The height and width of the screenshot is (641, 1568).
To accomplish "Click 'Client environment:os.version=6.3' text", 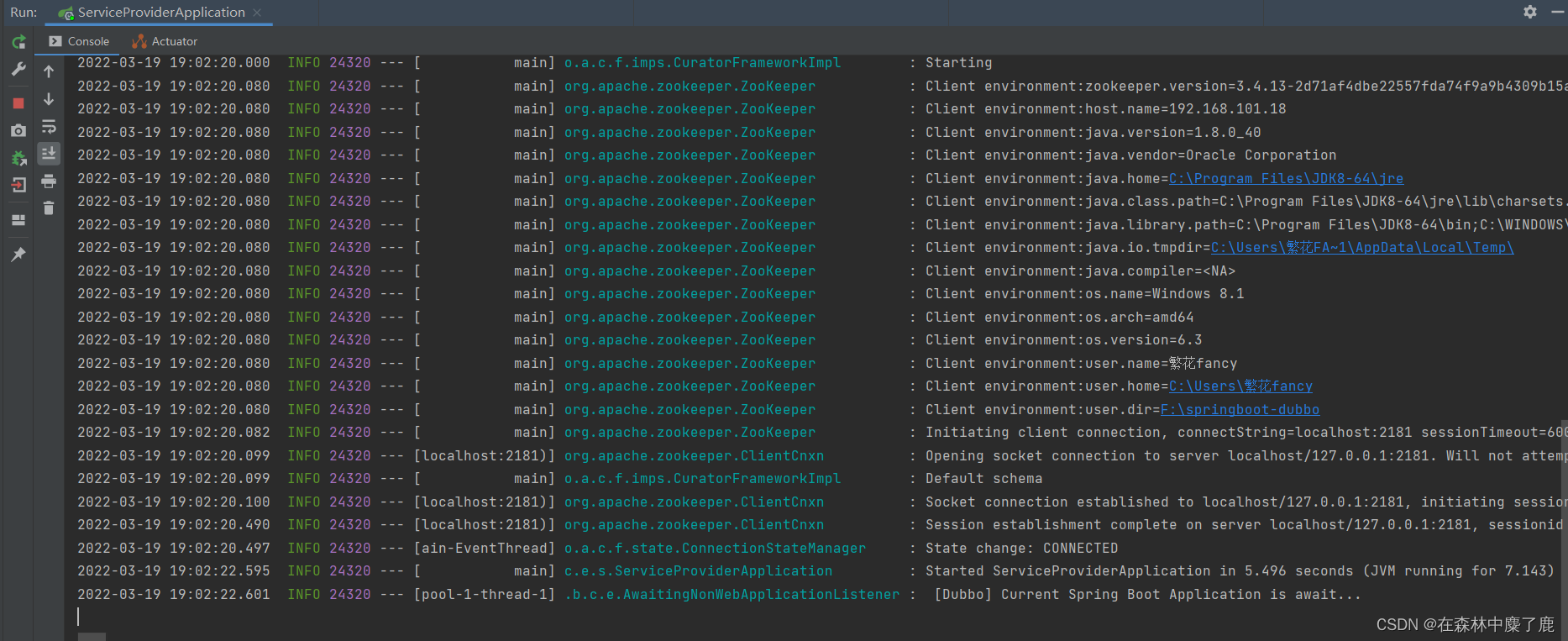I will (x=1063, y=340).
